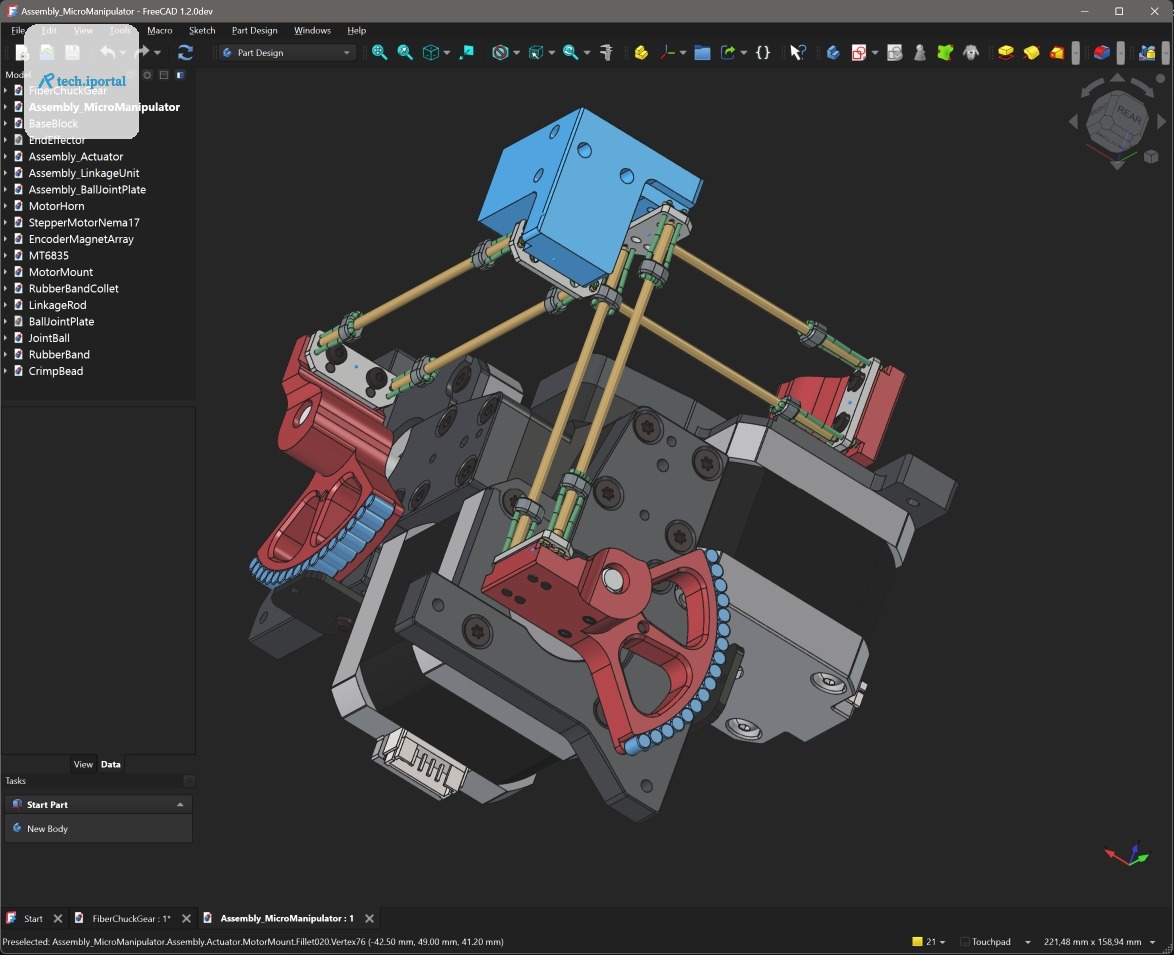
Task: Select EncoderMagnetArray in the model tree
Action: click(x=81, y=239)
